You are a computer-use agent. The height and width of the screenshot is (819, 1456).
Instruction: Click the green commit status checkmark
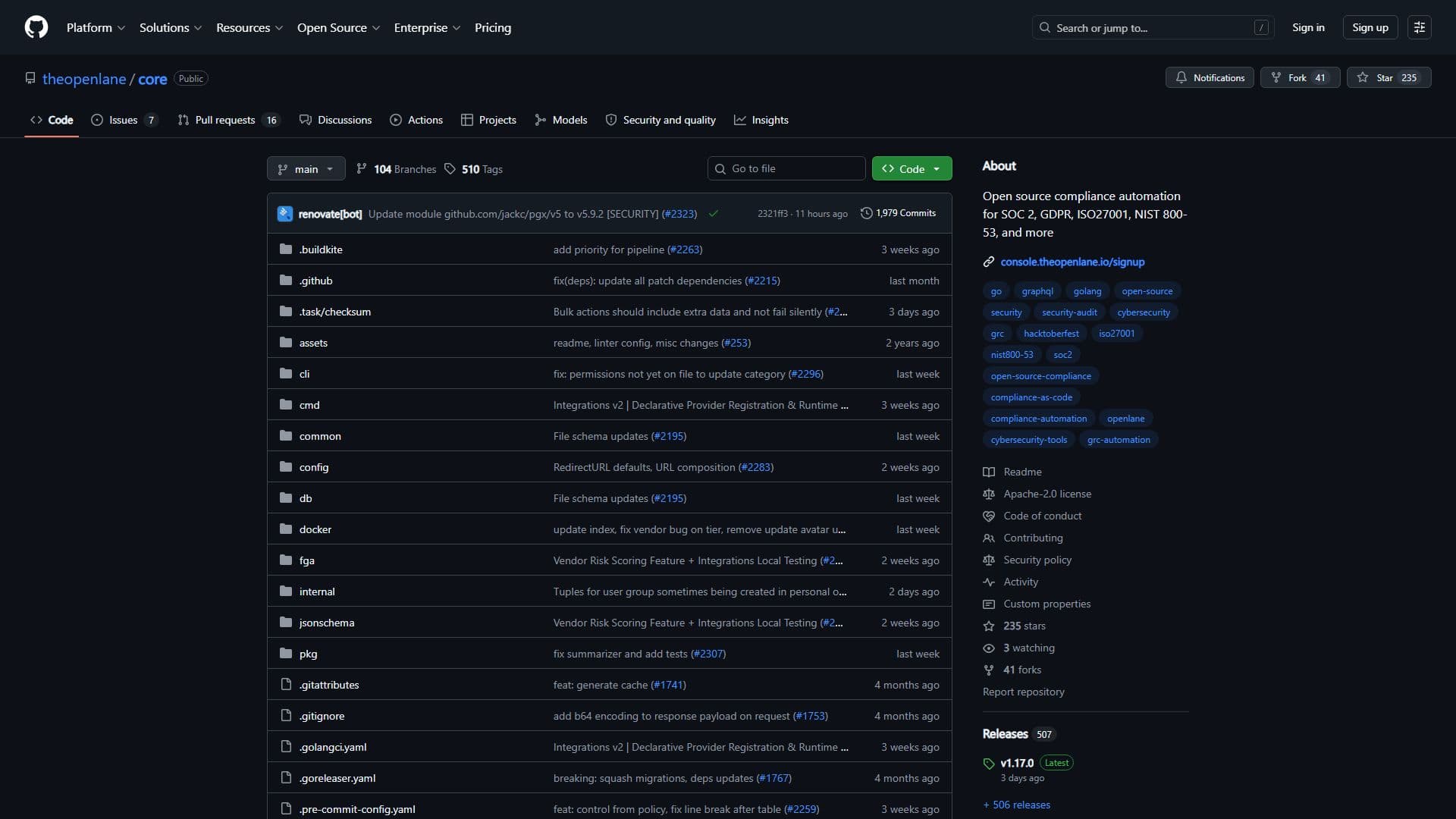(x=714, y=214)
